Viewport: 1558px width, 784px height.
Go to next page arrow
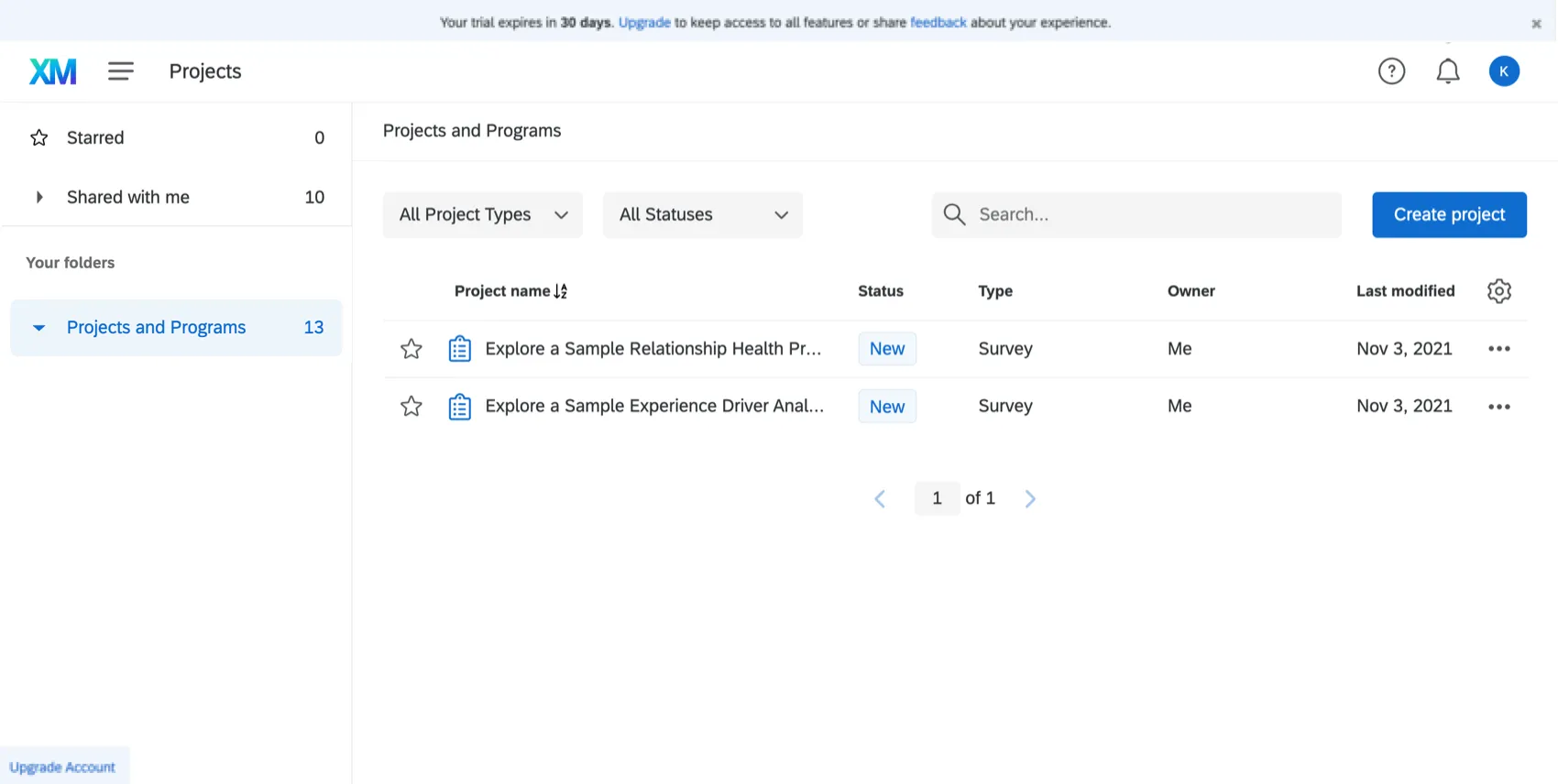(x=1030, y=499)
